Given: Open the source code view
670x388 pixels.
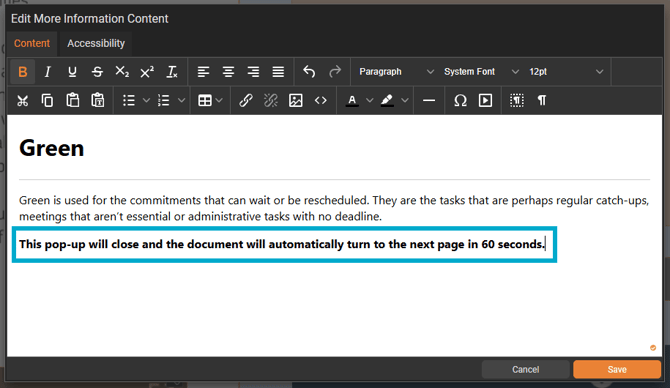Looking at the screenshot, I should click(x=320, y=101).
